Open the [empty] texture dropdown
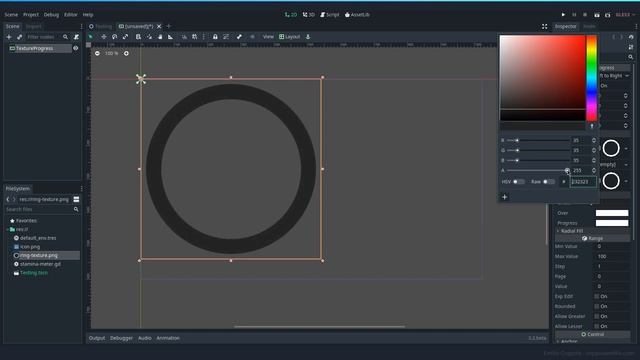This screenshot has height=360, width=640. click(614, 164)
